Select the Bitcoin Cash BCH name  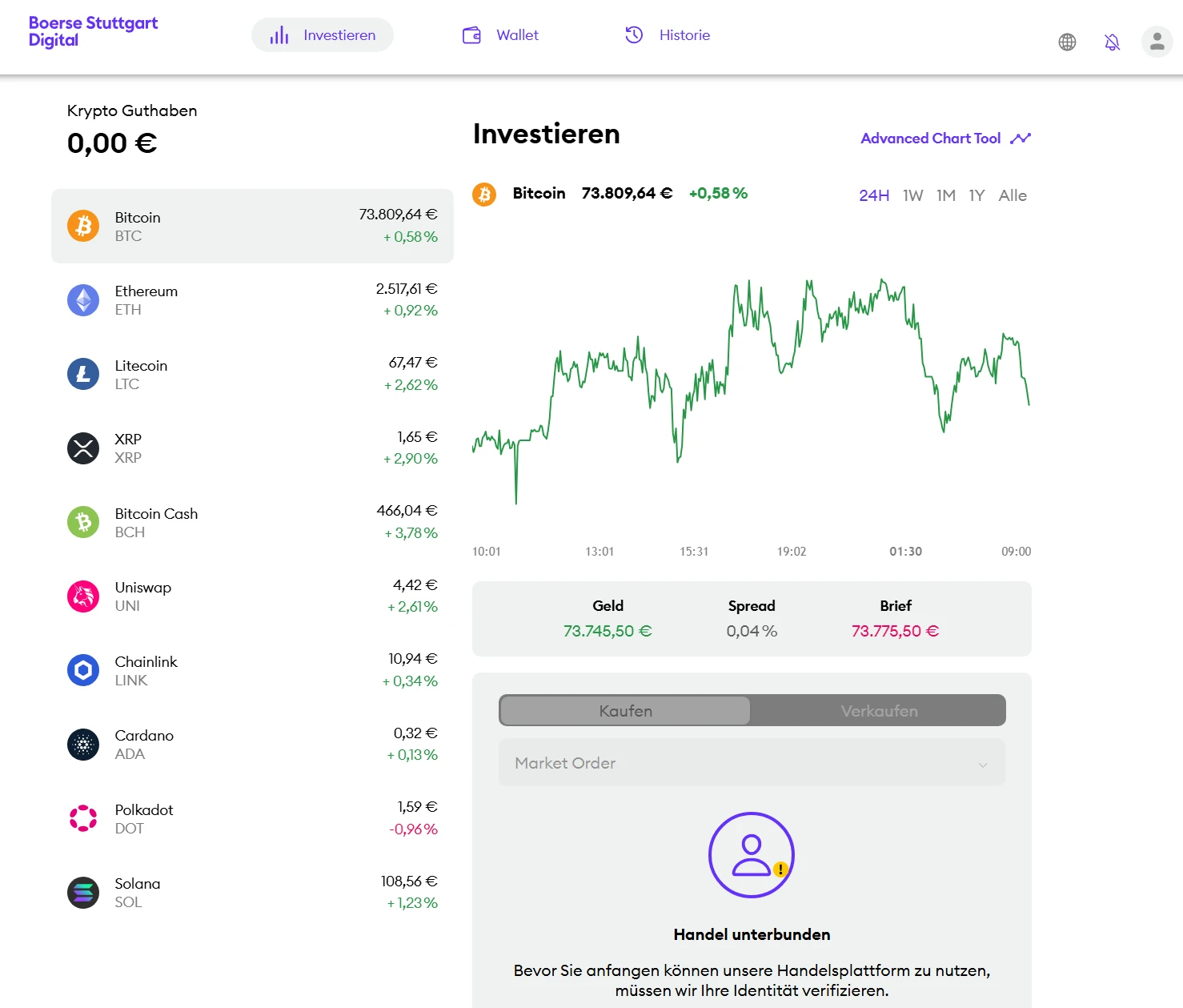(156, 523)
